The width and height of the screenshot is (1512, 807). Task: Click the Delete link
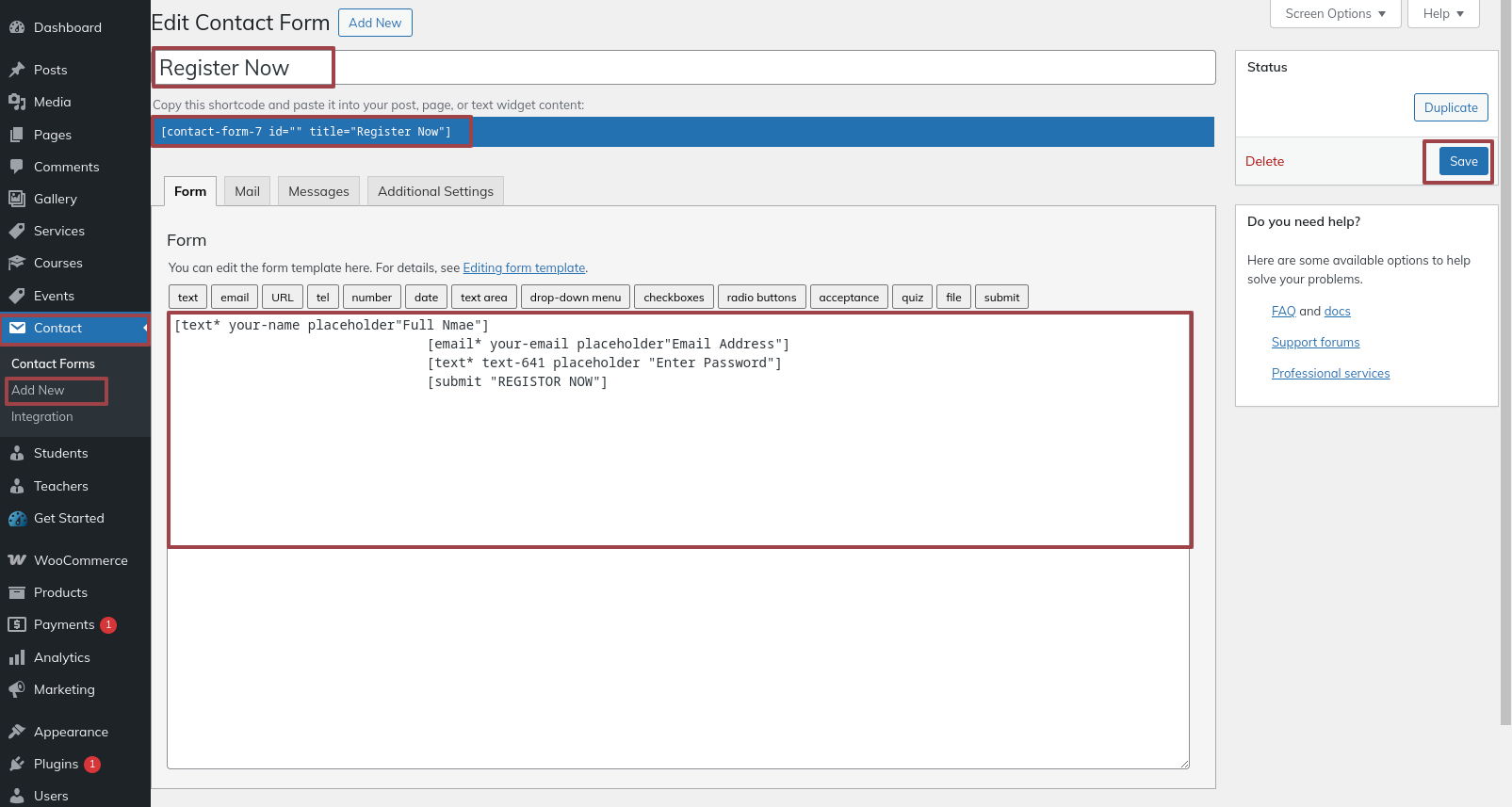tap(1264, 161)
